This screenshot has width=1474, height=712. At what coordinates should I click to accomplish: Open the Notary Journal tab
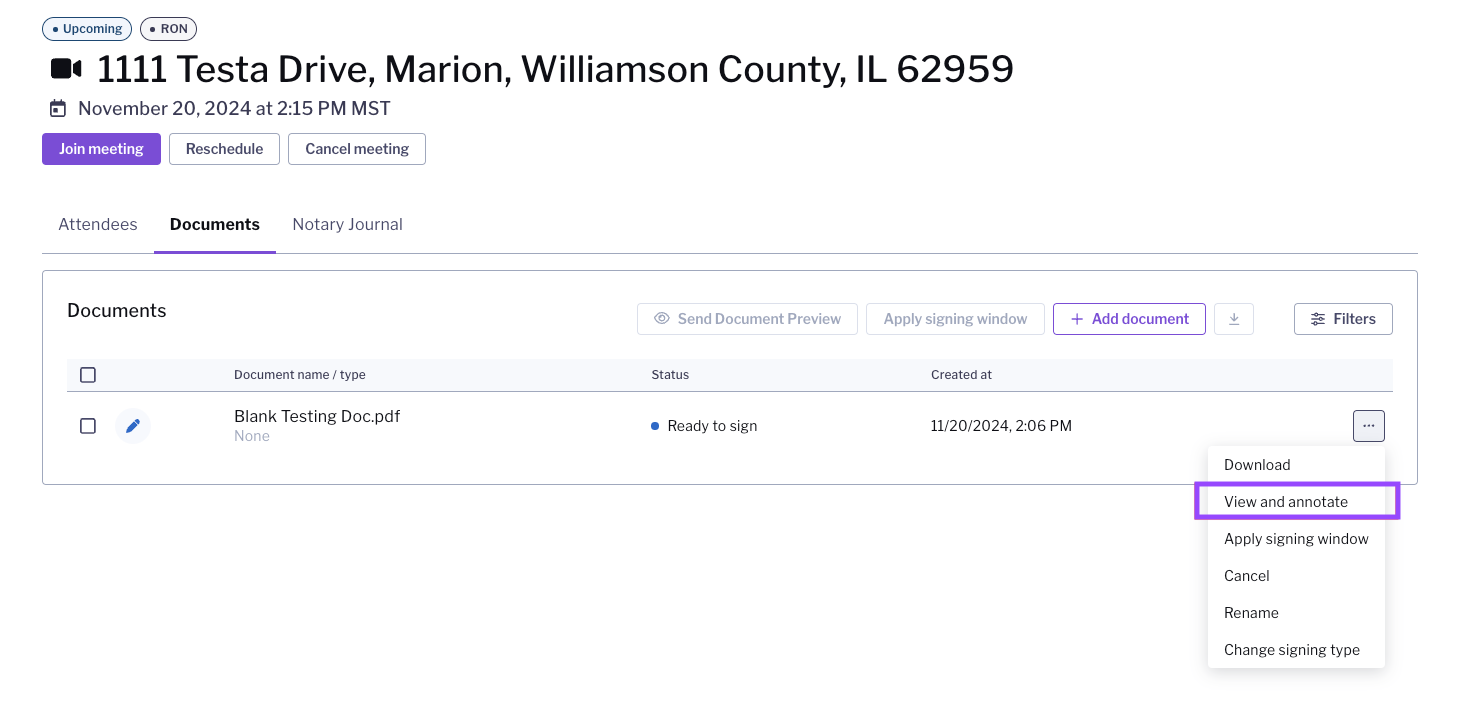[x=347, y=225]
